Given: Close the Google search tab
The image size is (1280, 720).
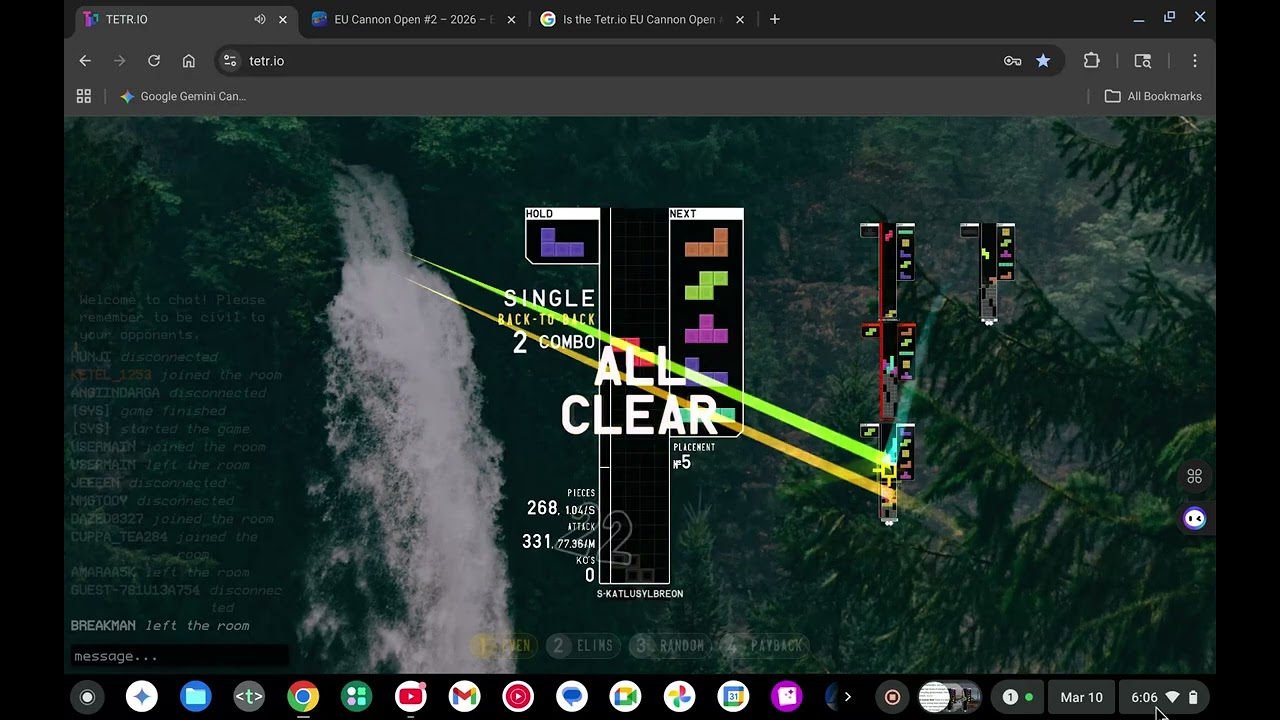Looking at the screenshot, I should pyautogui.click(x=740, y=19).
